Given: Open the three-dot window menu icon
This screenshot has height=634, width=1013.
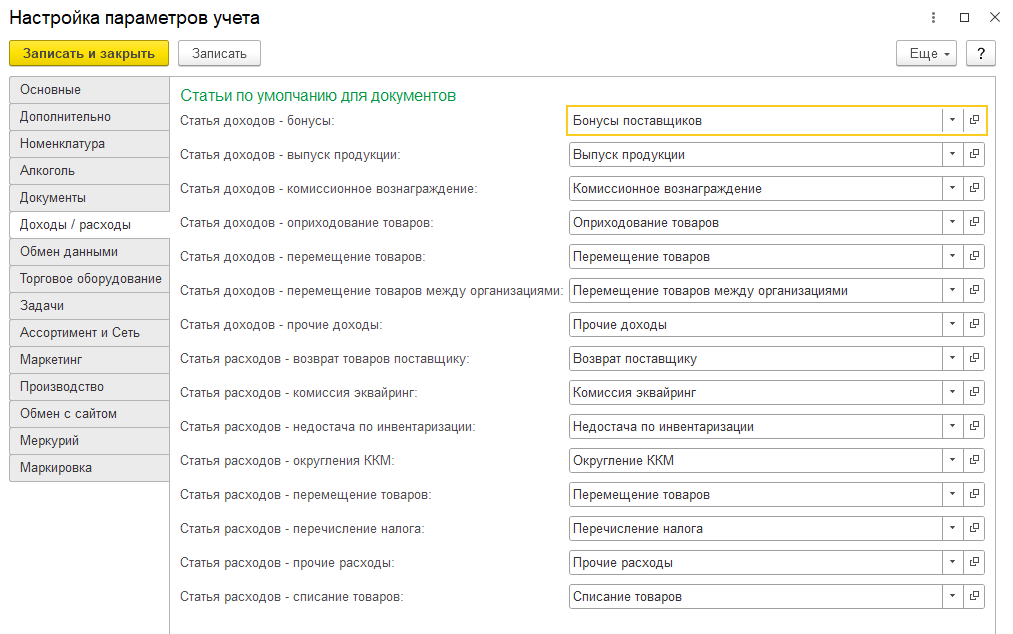Looking at the screenshot, I should tap(933, 18).
